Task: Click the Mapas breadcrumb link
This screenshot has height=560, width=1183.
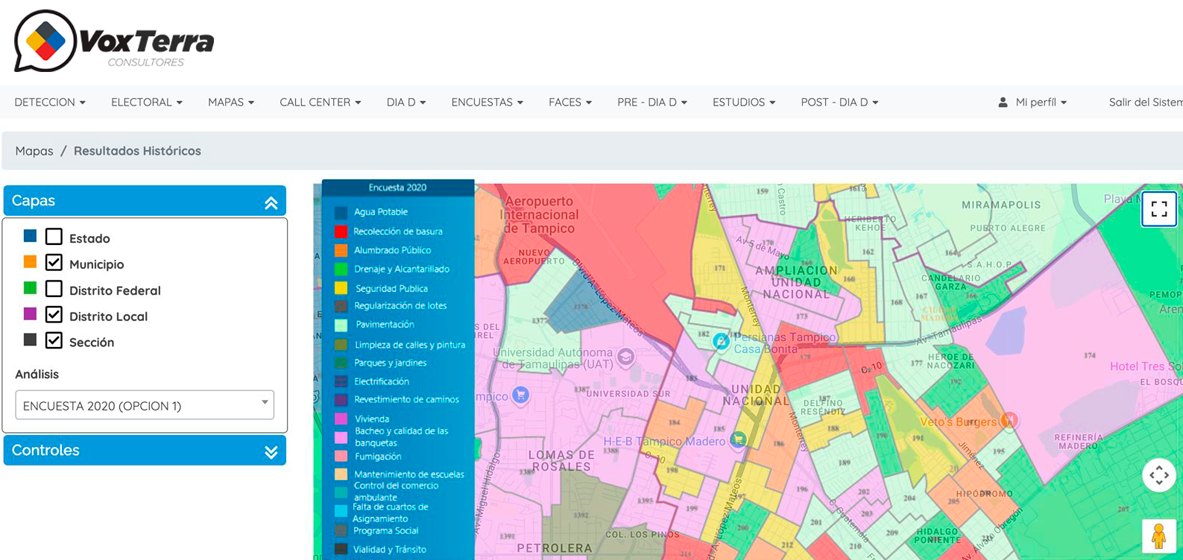Action: [34, 151]
